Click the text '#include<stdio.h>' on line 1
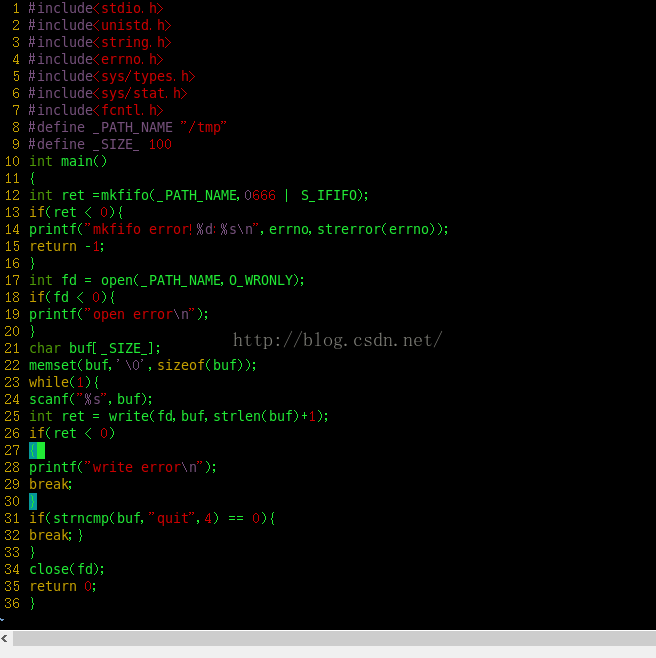Viewport: 656px width, 658px height. [x=96, y=8]
